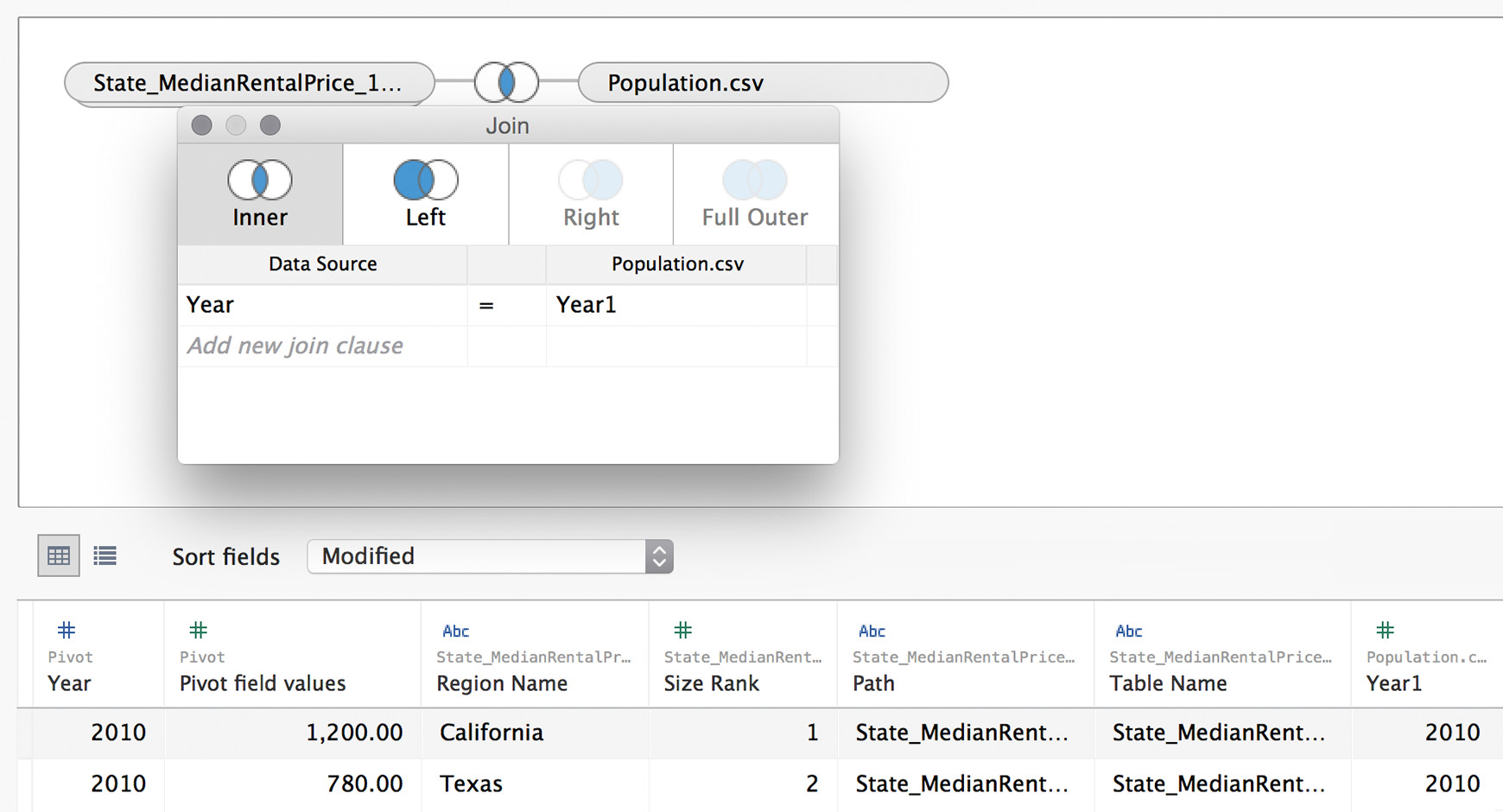
Task: Open the Year join field dropdown
Action: point(322,305)
